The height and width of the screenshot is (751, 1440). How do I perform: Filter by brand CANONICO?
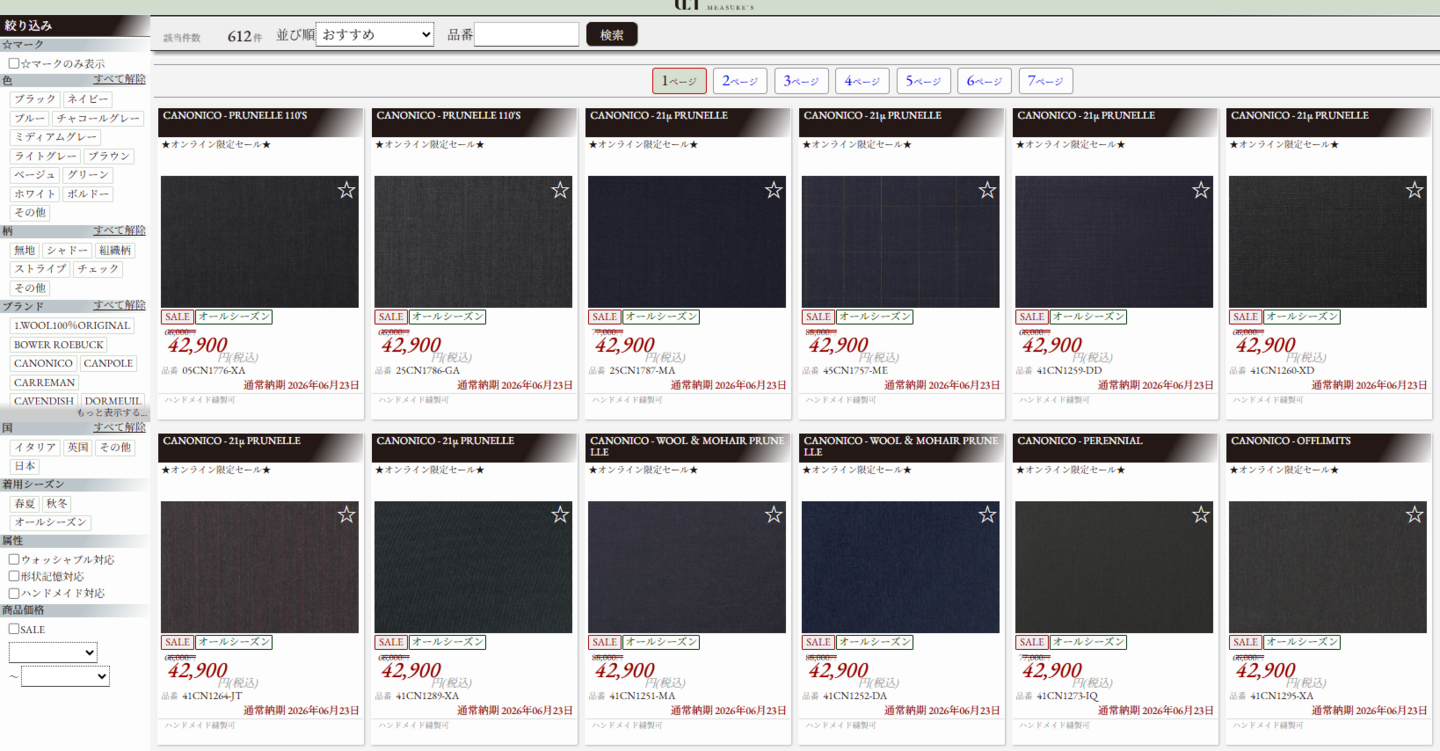43,364
